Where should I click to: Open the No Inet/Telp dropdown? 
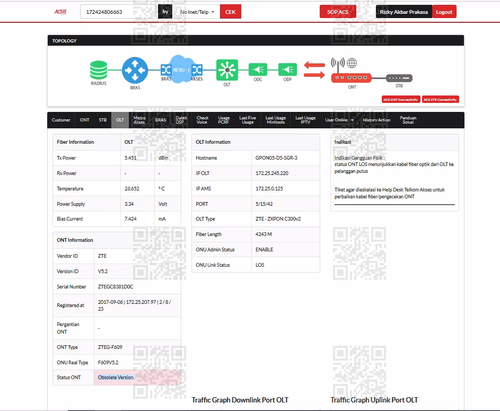pyautogui.click(x=197, y=12)
